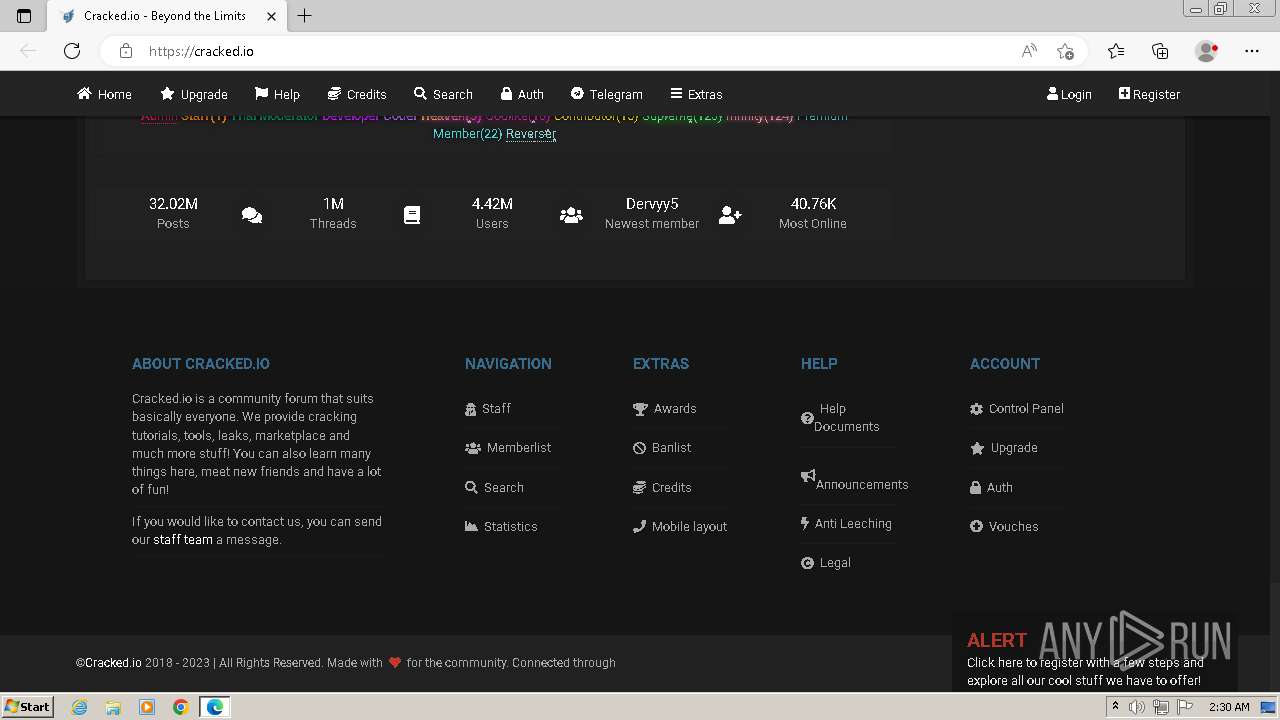Open Auth in the navbar

(x=522, y=94)
